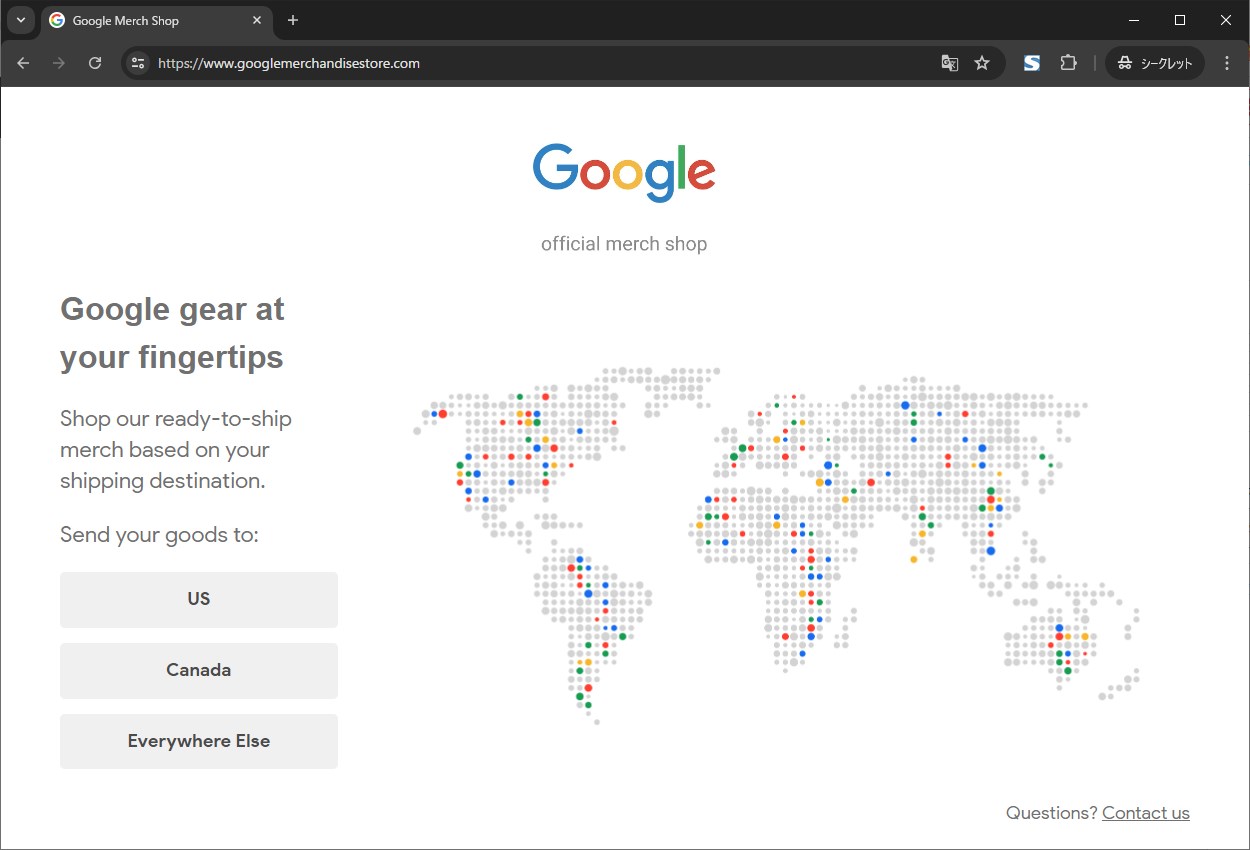Click the incognito シークレット indicator
This screenshot has width=1250, height=850.
pyautogui.click(x=1155, y=63)
